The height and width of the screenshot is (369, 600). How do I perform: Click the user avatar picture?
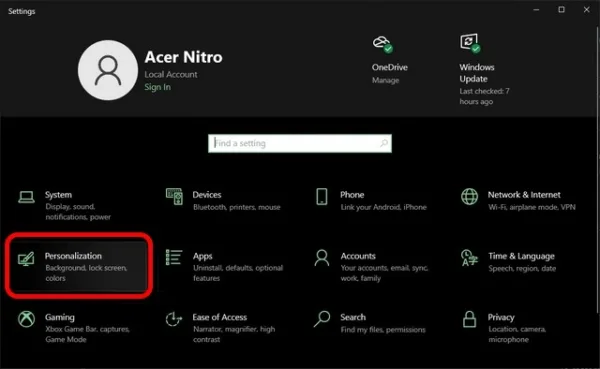click(x=108, y=70)
